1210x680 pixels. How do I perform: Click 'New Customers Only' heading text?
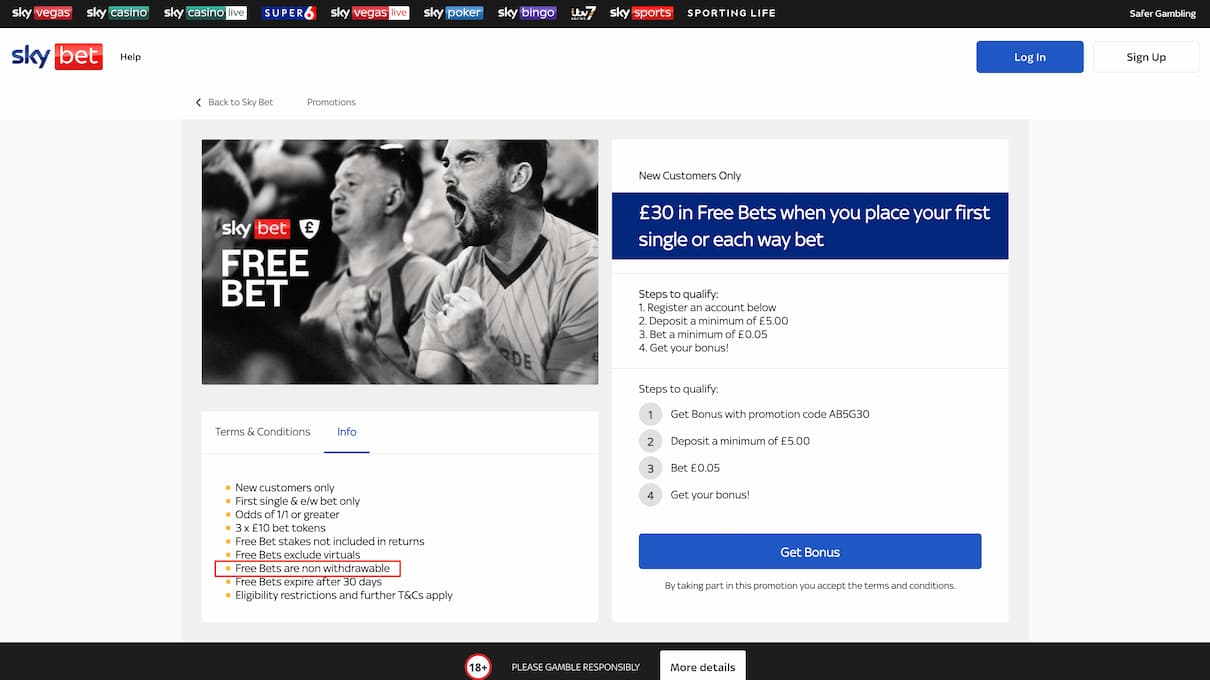pos(690,176)
